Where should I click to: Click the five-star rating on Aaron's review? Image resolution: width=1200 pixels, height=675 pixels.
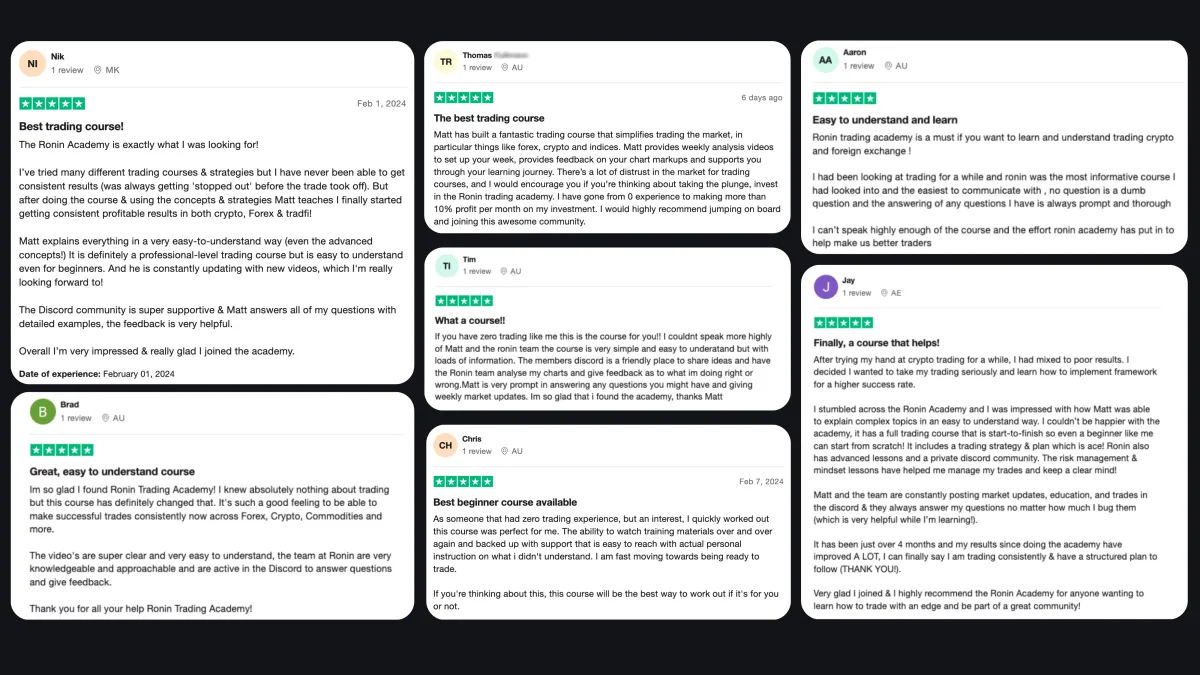point(844,98)
